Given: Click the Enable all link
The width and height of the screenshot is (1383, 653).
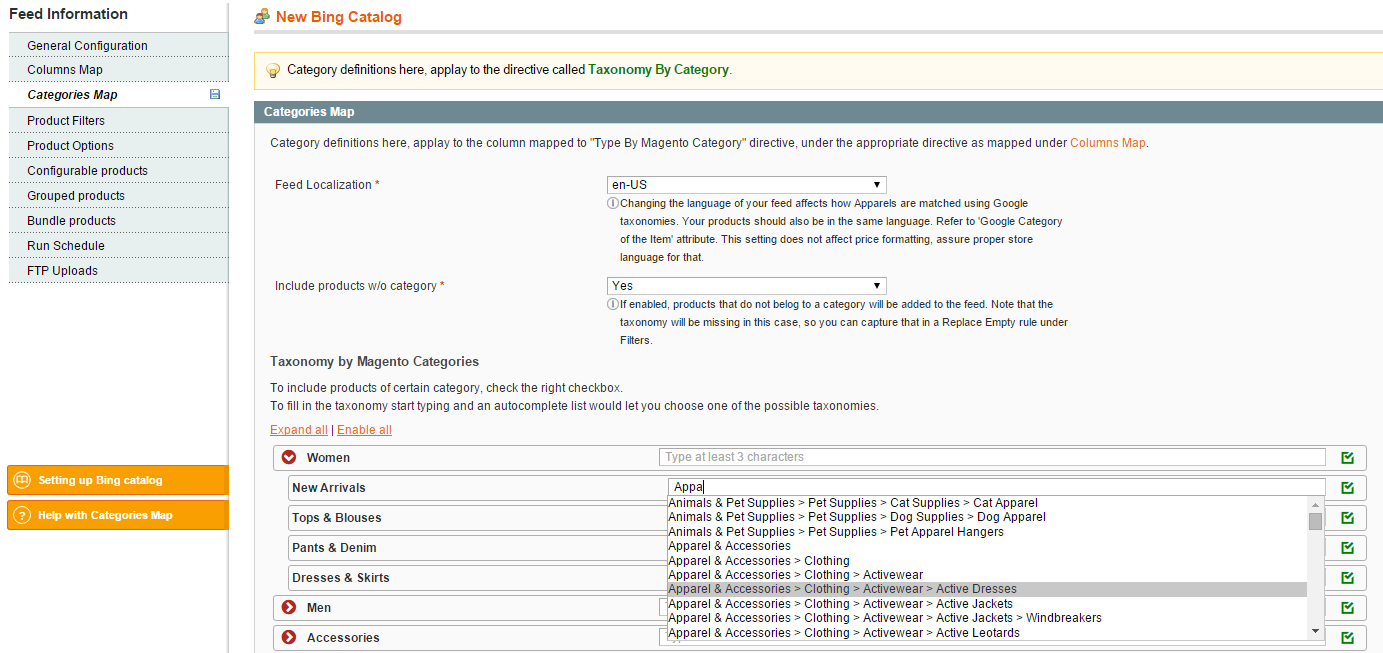Looking at the screenshot, I should click(364, 430).
